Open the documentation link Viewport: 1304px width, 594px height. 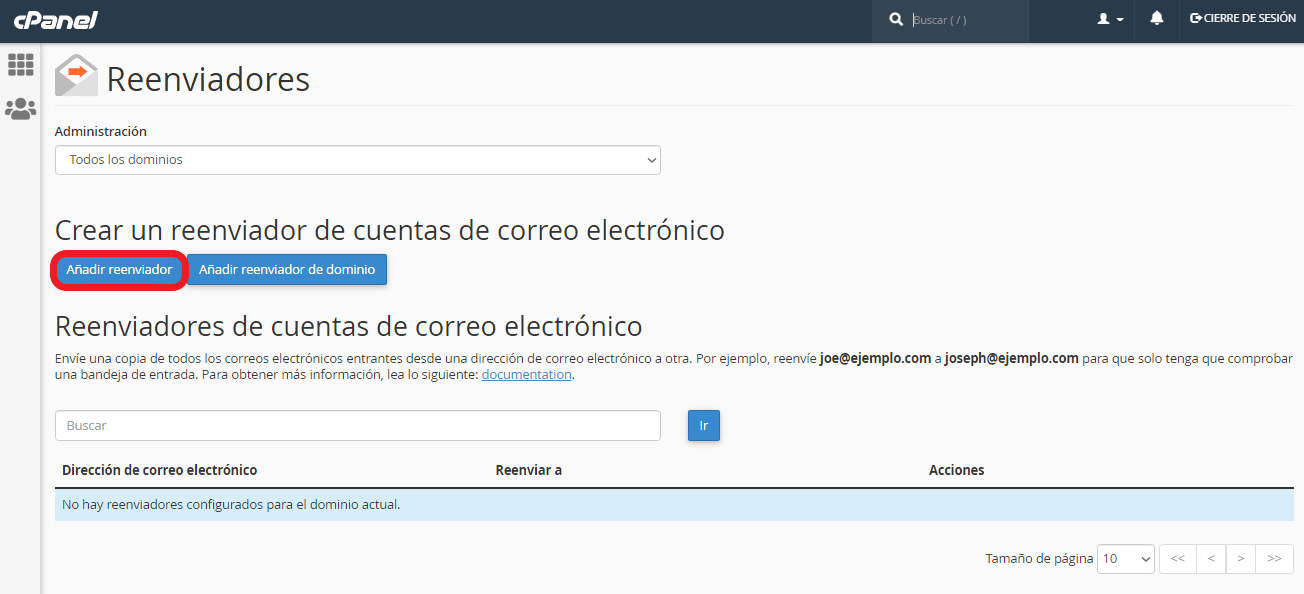click(526, 375)
